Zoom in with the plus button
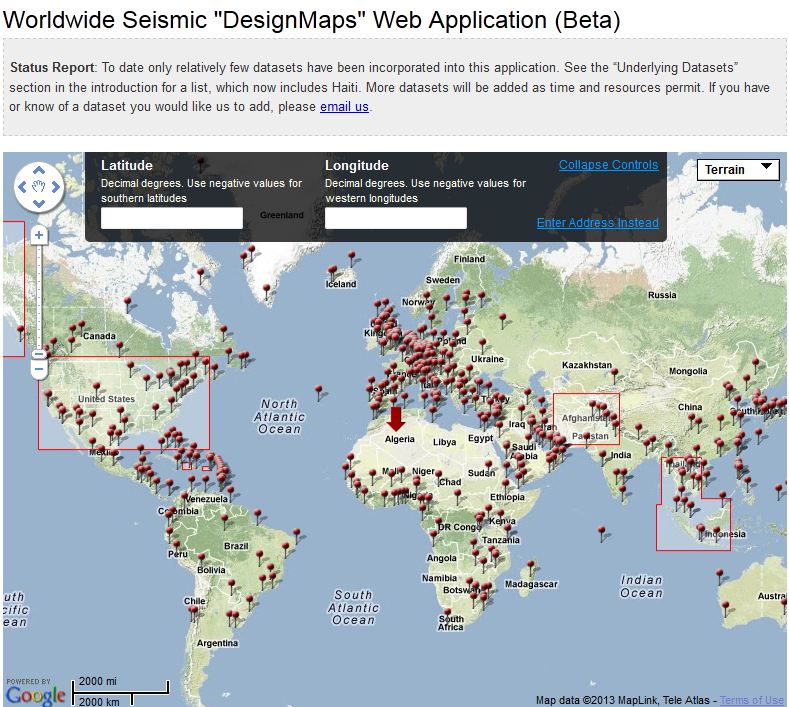The width and height of the screenshot is (789, 707). tap(39, 236)
